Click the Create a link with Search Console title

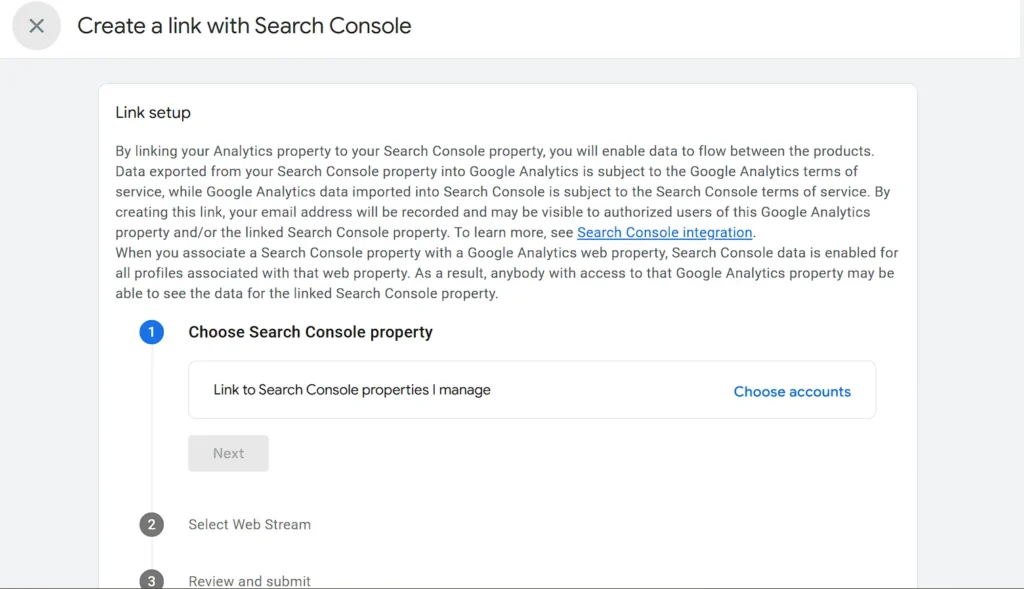coord(244,26)
